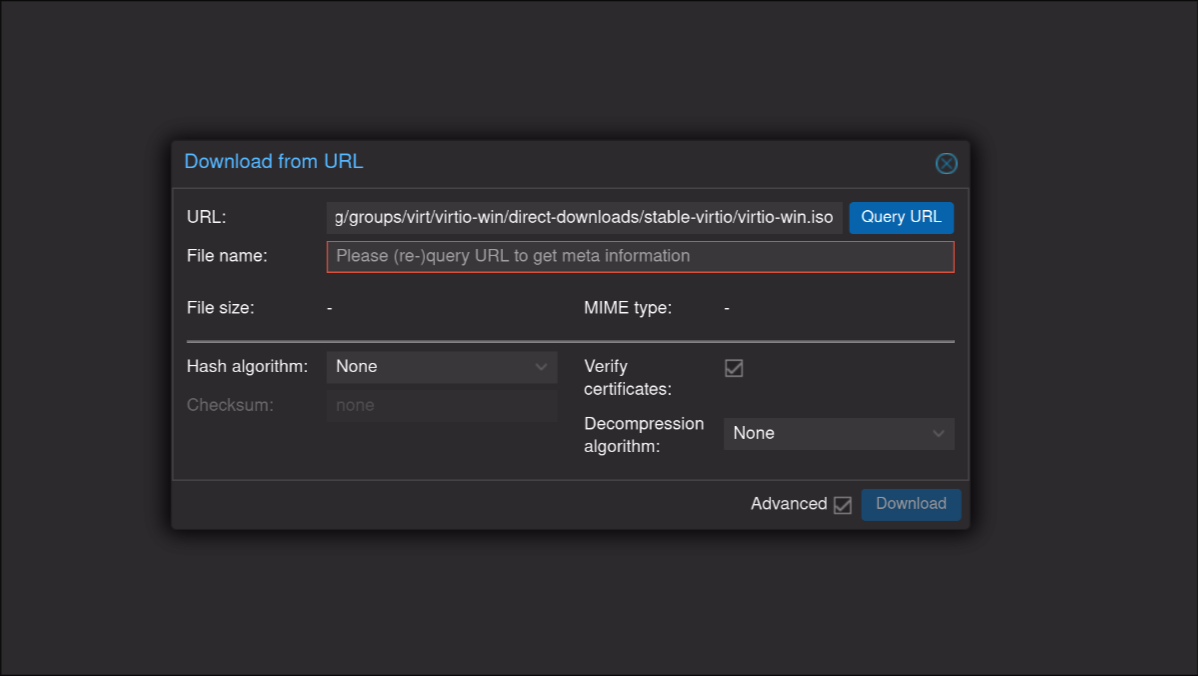Toggle the Verify certificates checkbox
1198x676 pixels.
click(734, 368)
